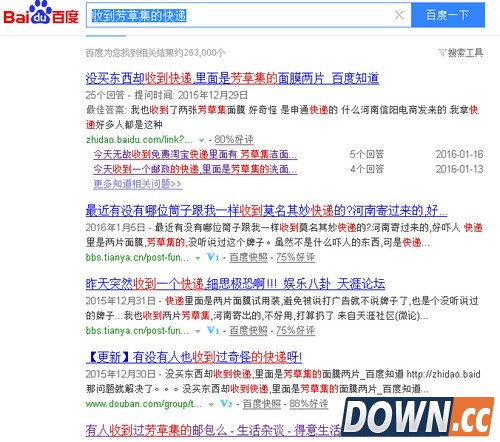Click V2 badge on douban result
This screenshot has height=442, width=500.
pos(226,404)
